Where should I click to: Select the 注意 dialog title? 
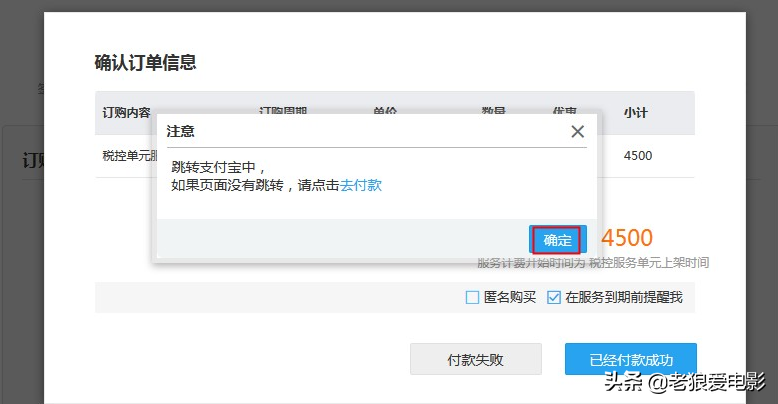click(181, 132)
